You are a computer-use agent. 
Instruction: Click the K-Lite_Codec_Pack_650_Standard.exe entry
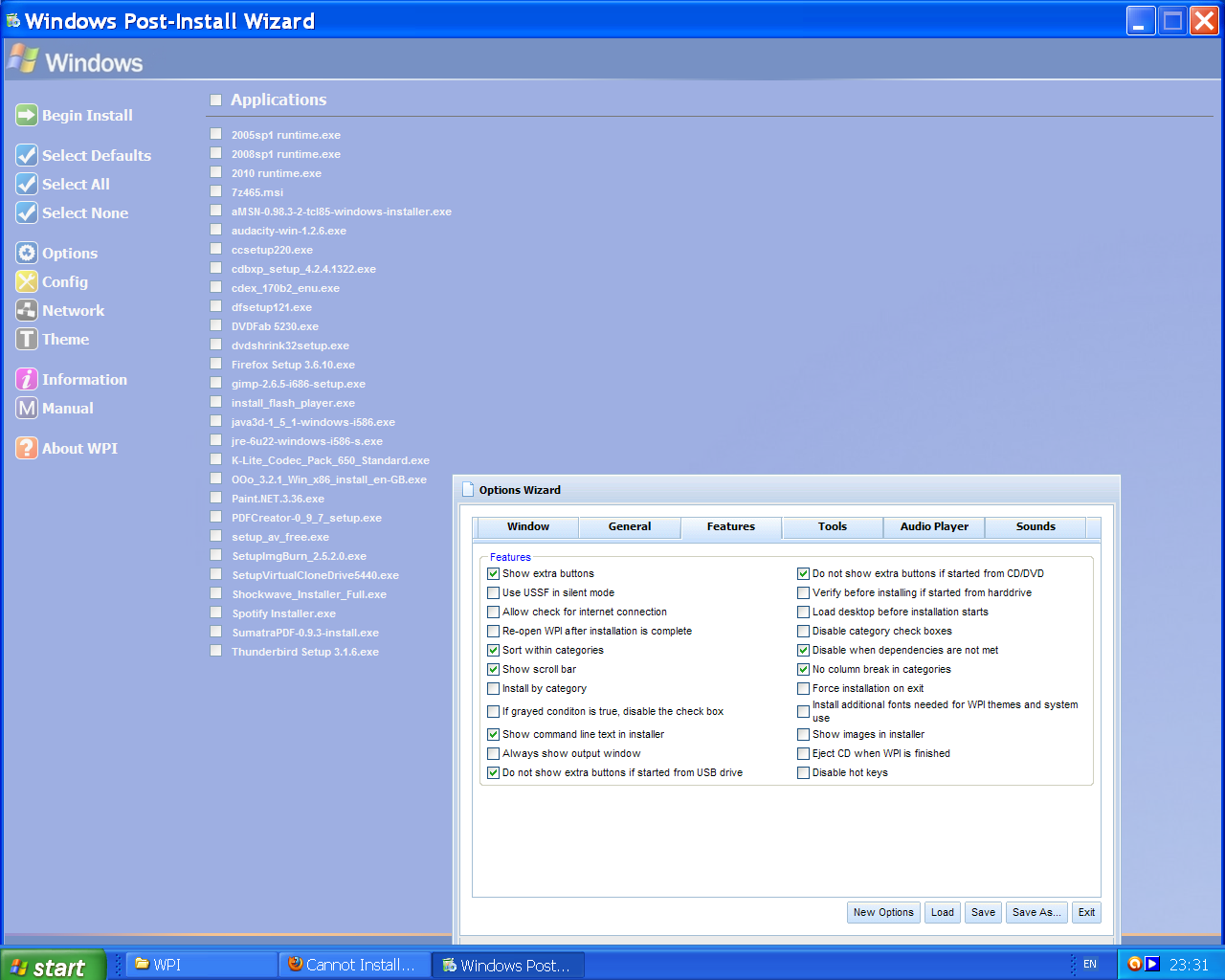[x=330, y=460]
